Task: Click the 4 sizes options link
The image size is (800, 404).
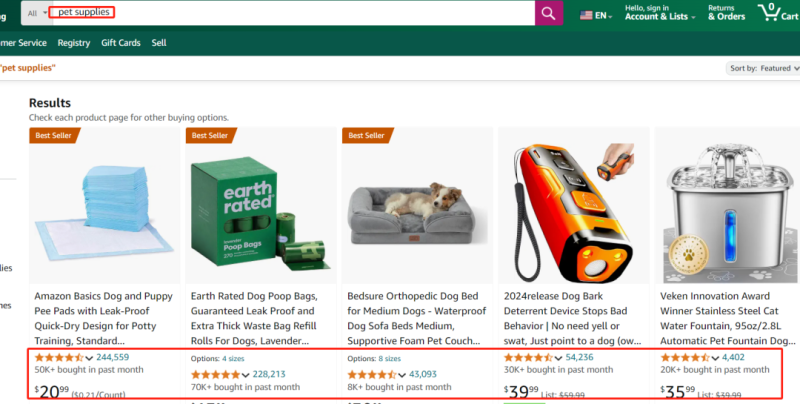Action: click(233, 358)
